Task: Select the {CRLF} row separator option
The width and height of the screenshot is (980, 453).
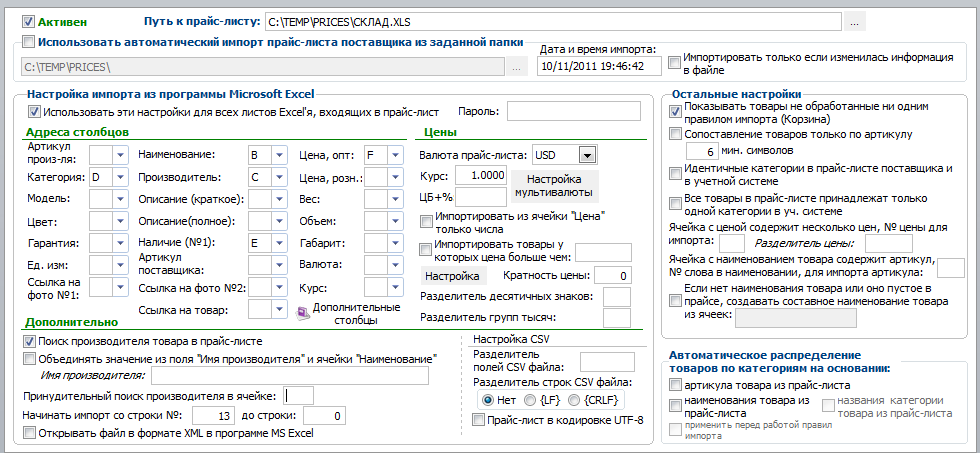Action: tap(574, 400)
